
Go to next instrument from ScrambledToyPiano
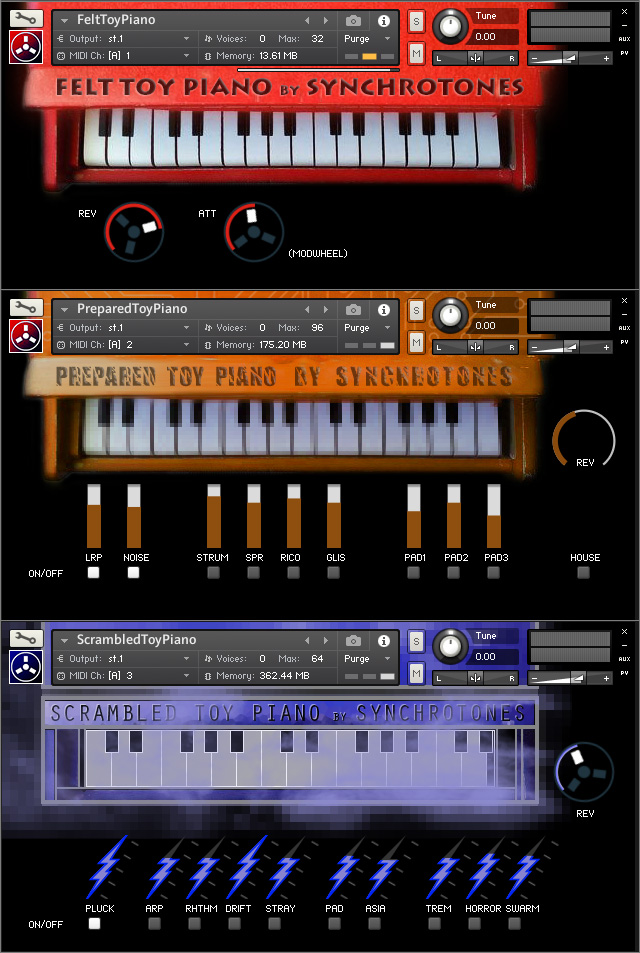click(x=326, y=641)
